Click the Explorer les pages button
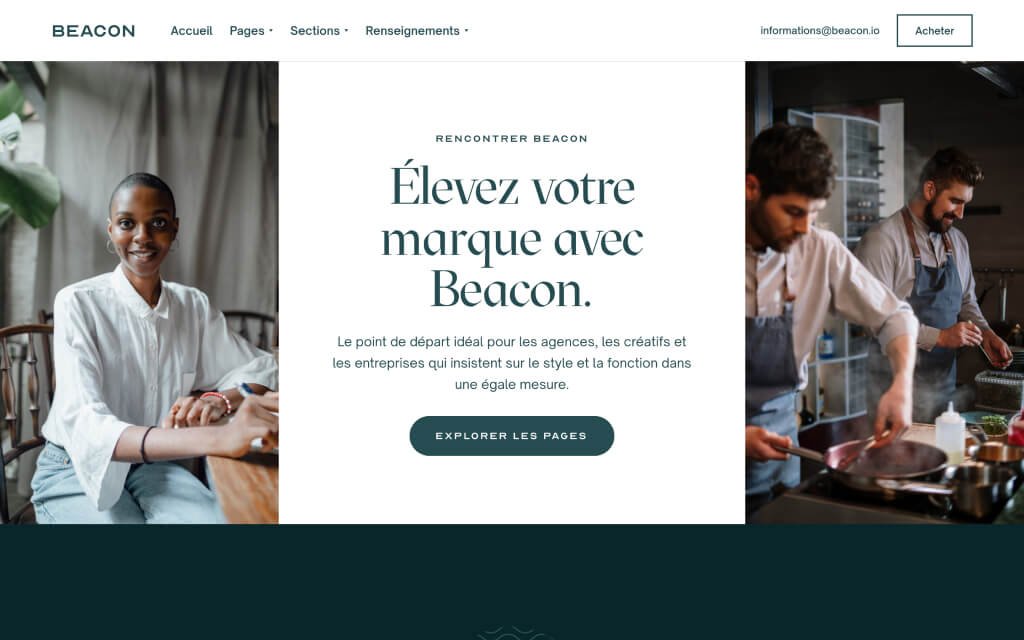Viewport: 1024px width, 640px height. [x=511, y=436]
